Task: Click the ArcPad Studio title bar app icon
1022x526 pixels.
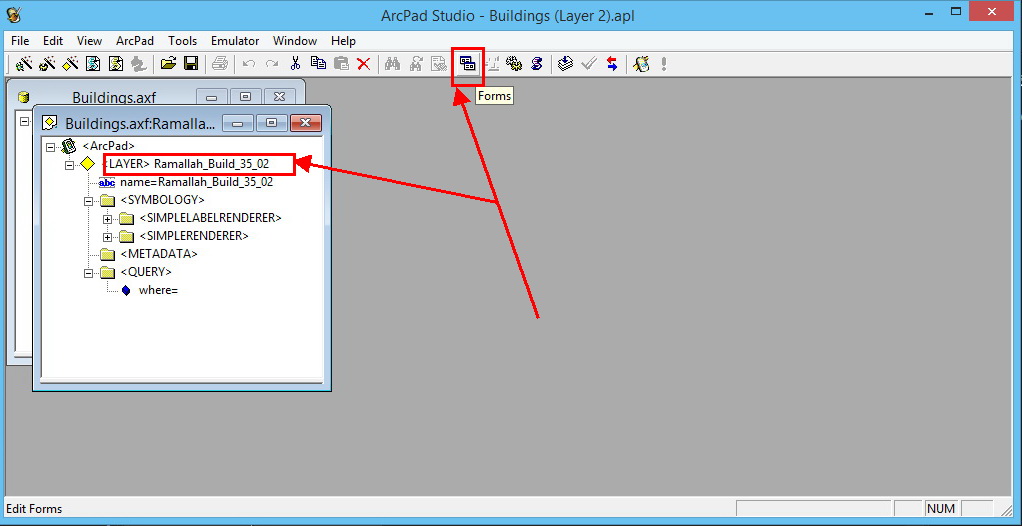Action: tap(14, 15)
